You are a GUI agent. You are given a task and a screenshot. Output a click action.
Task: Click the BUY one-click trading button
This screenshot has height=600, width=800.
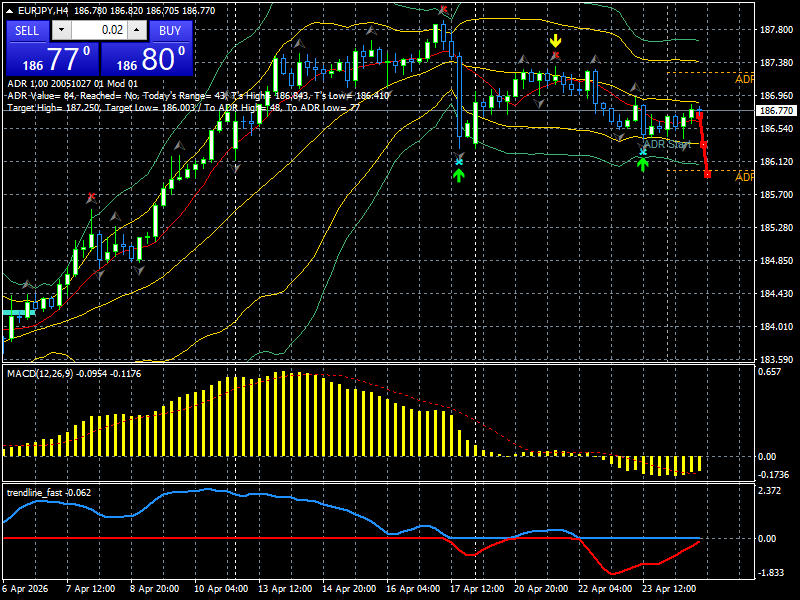(x=170, y=31)
